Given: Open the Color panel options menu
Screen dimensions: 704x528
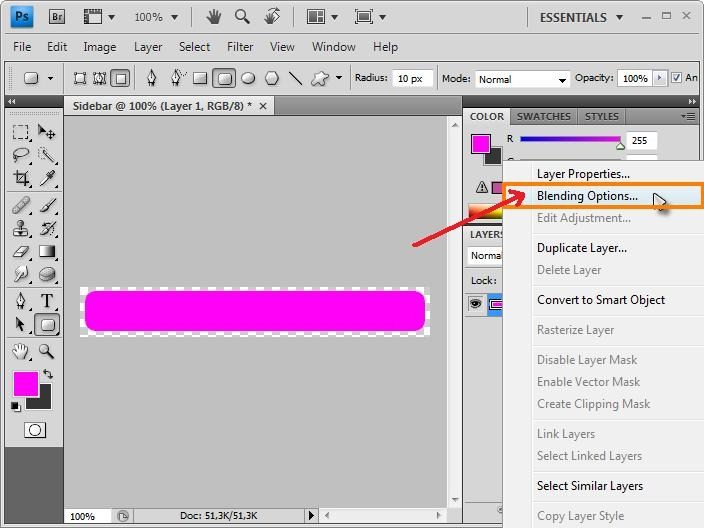Looking at the screenshot, I should [688, 116].
